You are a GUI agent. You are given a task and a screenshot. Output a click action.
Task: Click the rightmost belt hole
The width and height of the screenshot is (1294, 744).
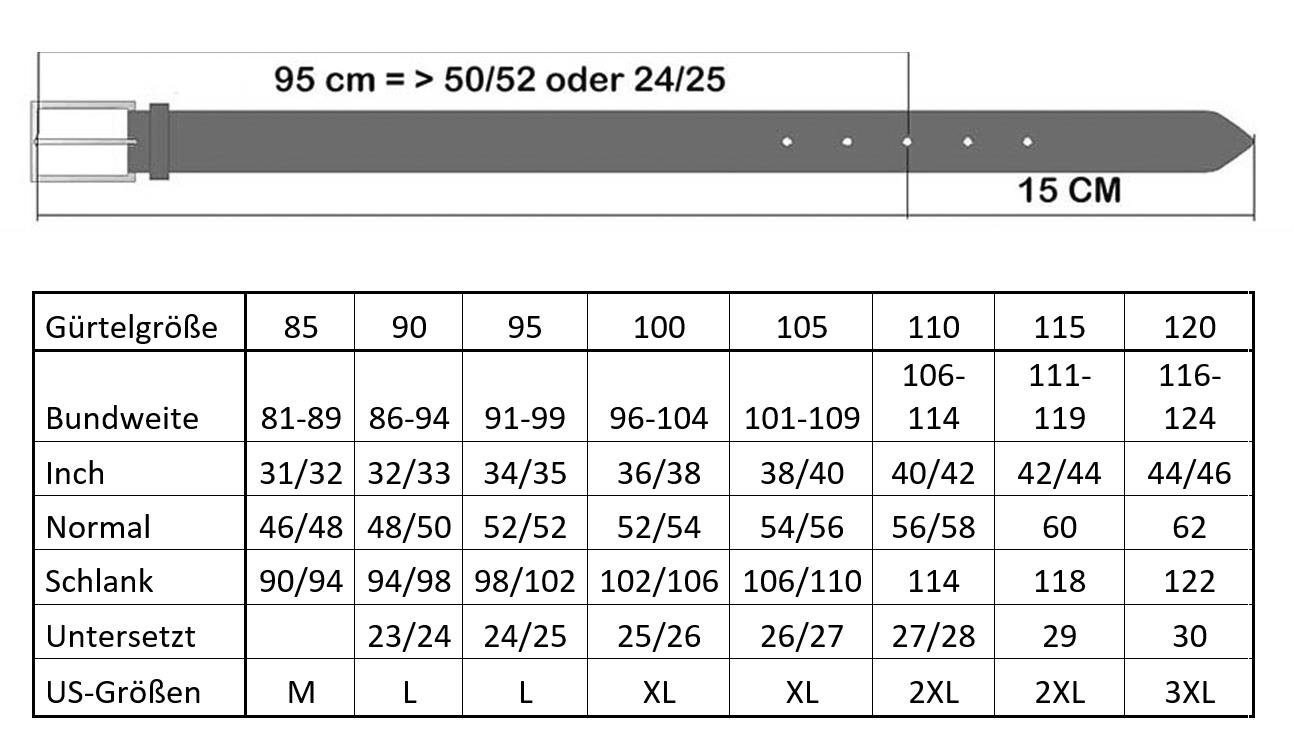tap(1027, 142)
